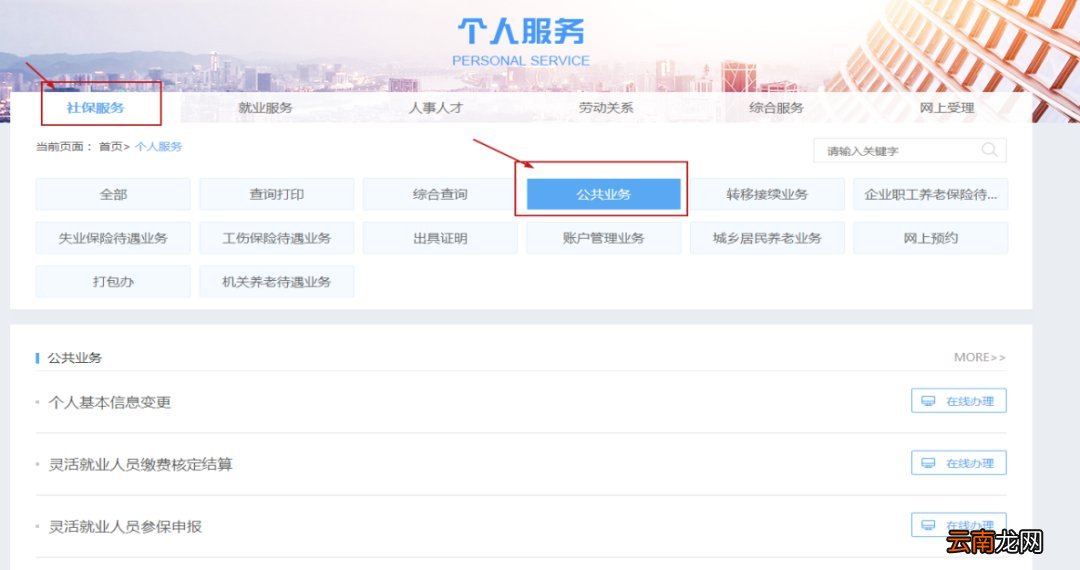Screen dimensions: 1080x570
Task: Select the highlighted 公共业务 category
Action: click(x=603, y=194)
